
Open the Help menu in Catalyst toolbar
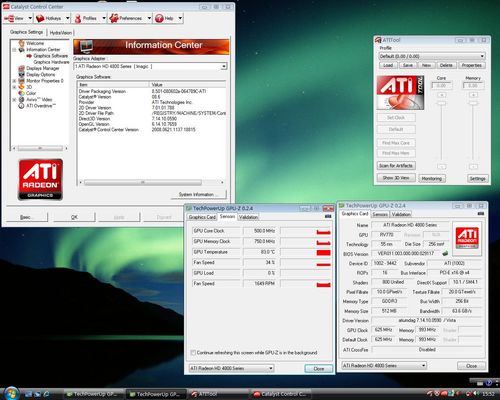pyautogui.click(x=164, y=18)
